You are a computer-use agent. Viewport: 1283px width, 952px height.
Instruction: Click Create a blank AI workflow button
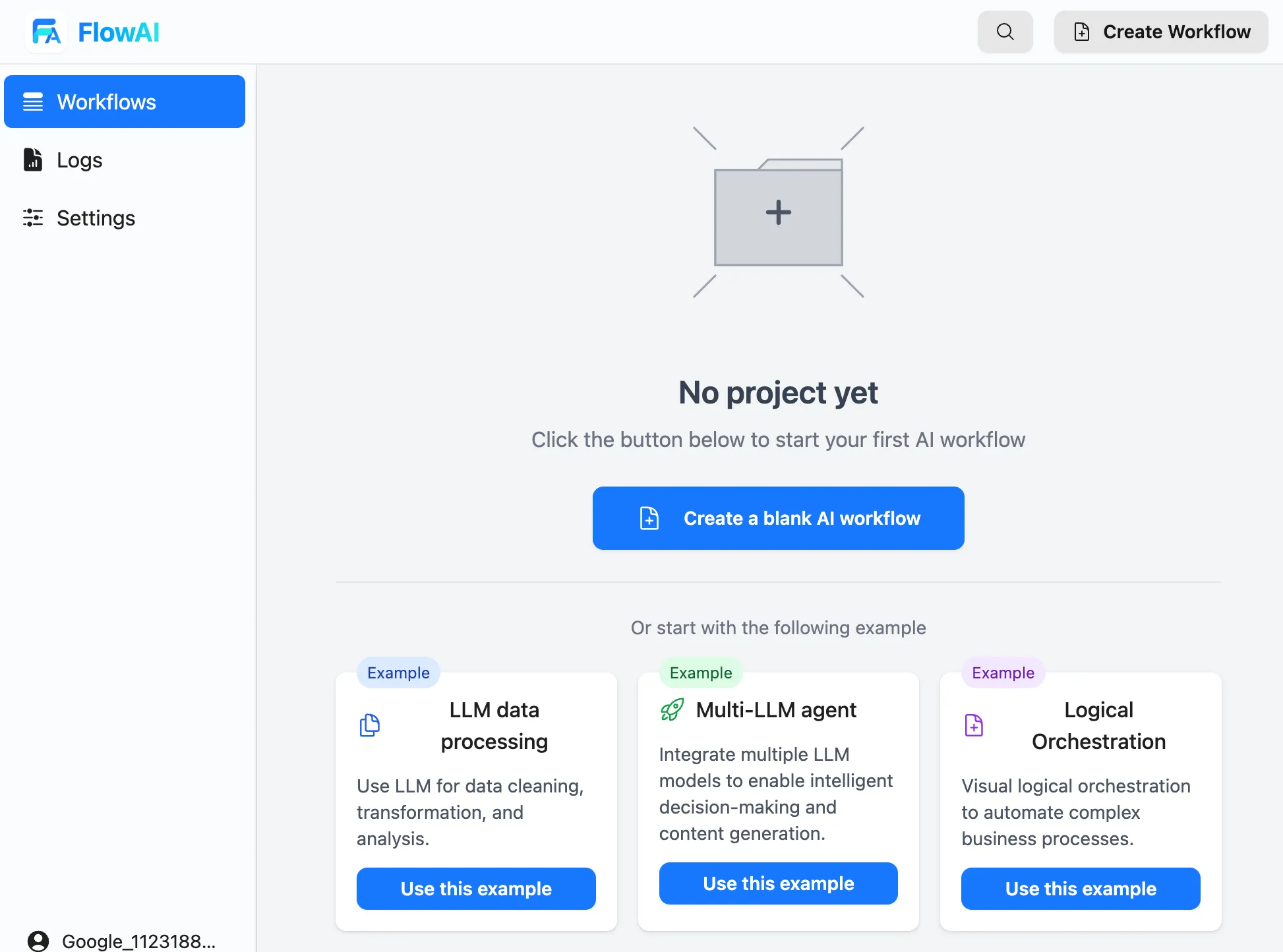point(779,519)
